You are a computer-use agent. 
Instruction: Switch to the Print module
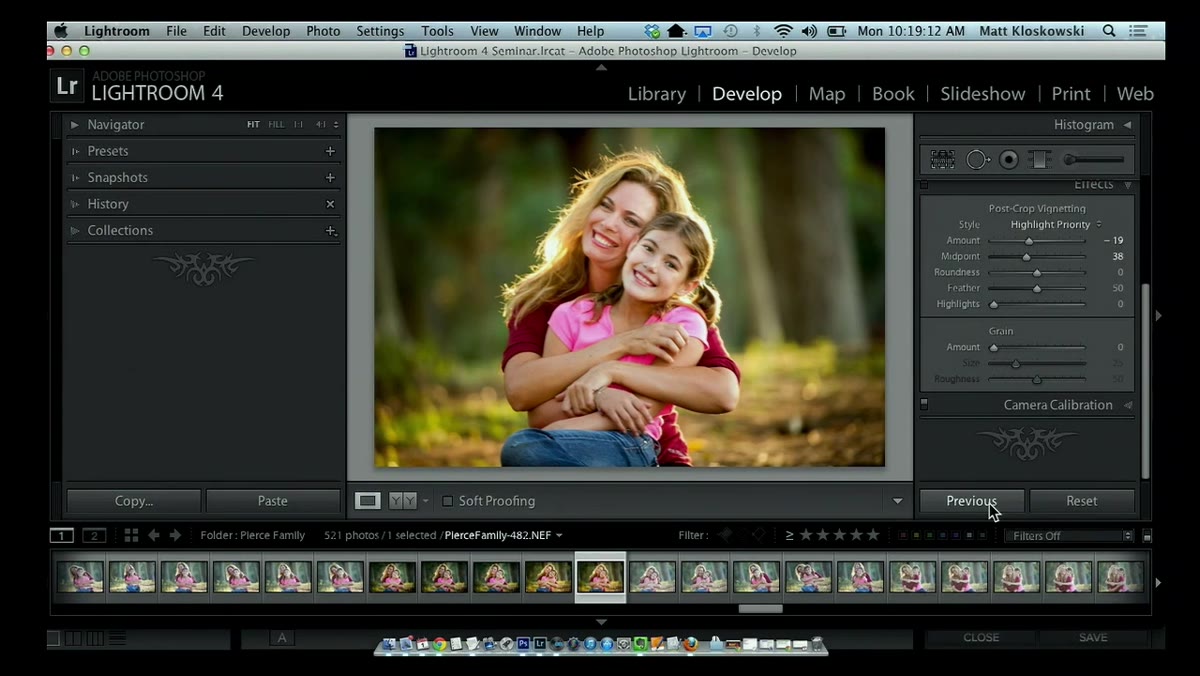tap(1071, 94)
